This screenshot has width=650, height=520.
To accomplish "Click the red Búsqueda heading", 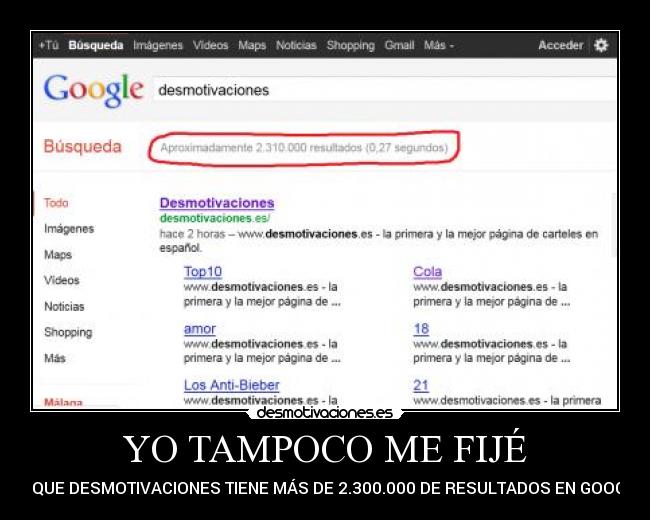I will click(x=82, y=147).
